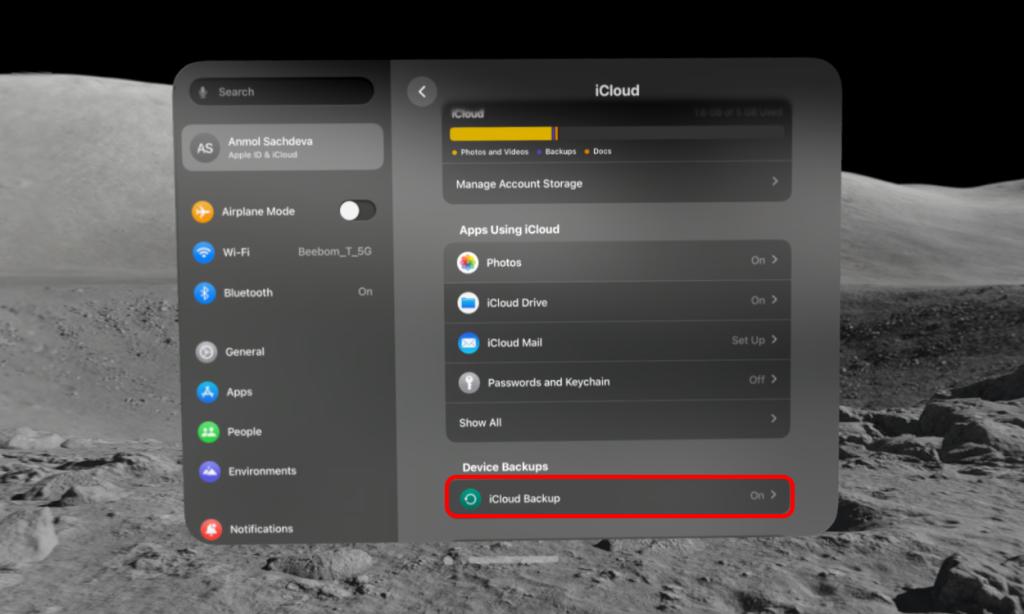This screenshot has width=1024, height=614.
Task: Open Passwords and Keychain chevron
Action: [x=774, y=380]
